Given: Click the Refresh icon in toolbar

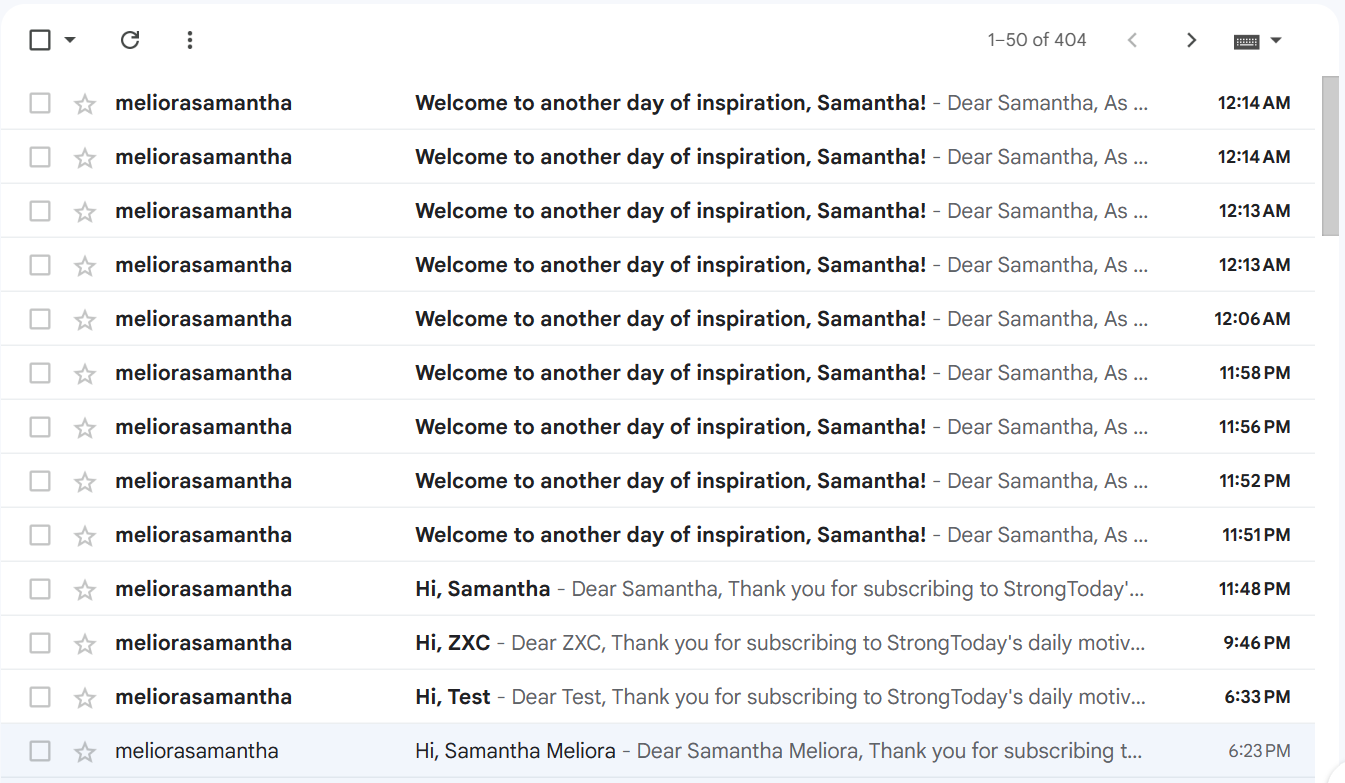Looking at the screenshot, I should [x=130, y=40].
